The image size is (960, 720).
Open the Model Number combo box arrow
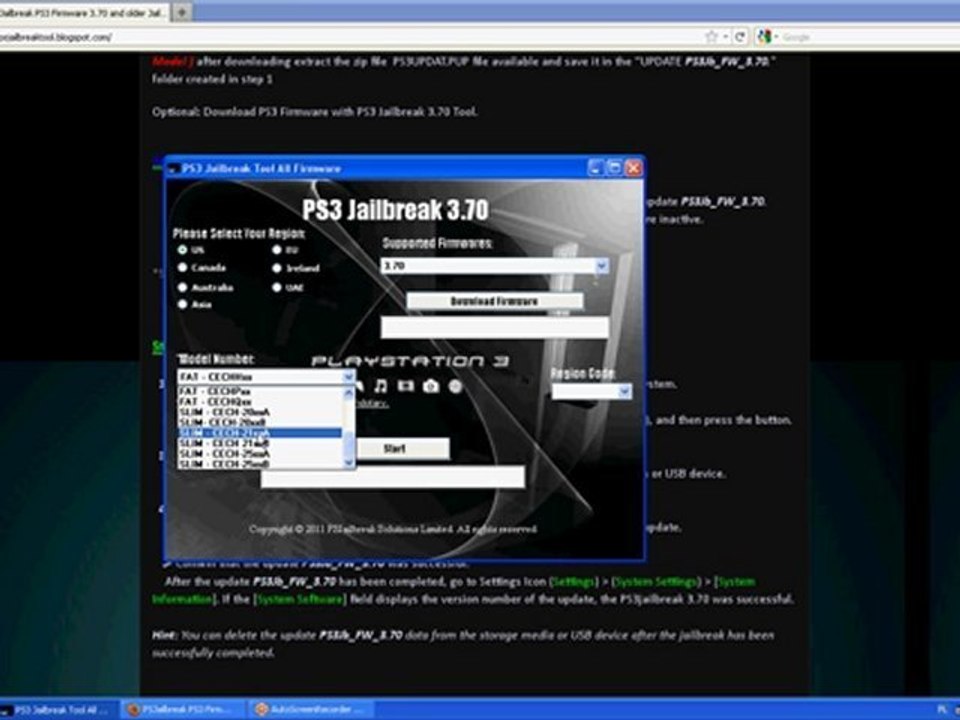348,377
